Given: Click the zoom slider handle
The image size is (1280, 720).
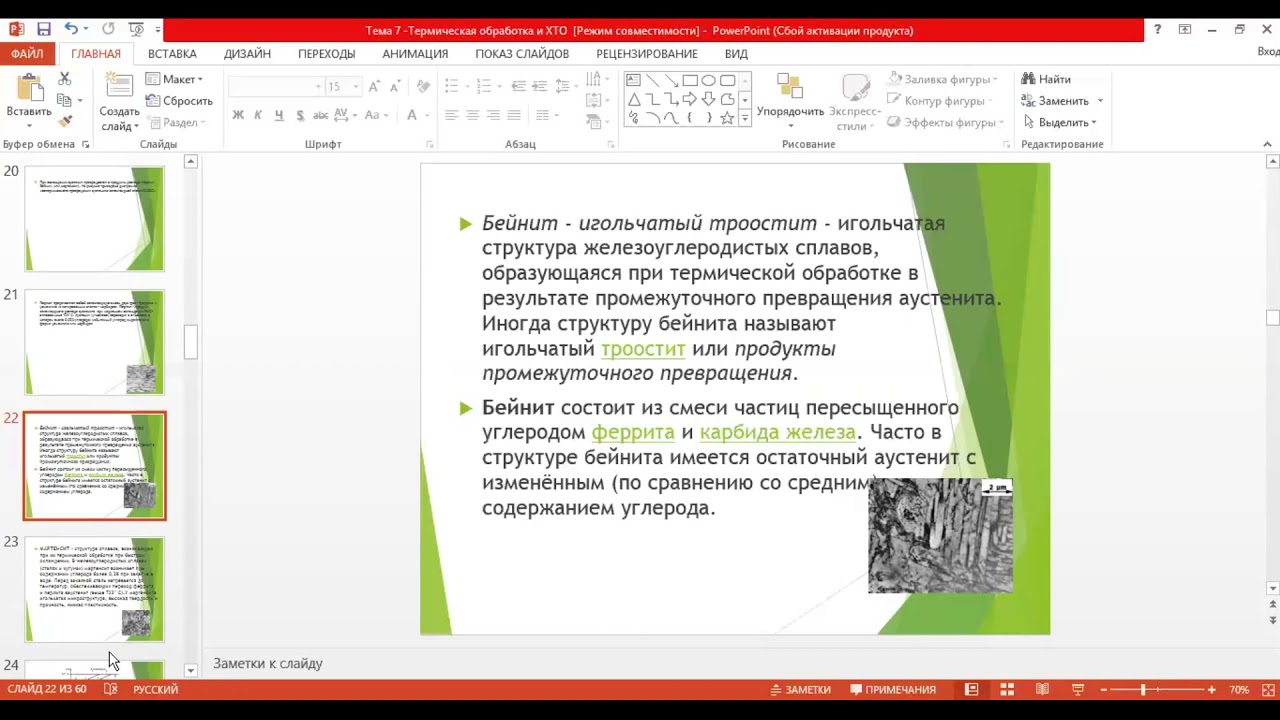Looking at the screenshot, I should point(1143,690).
